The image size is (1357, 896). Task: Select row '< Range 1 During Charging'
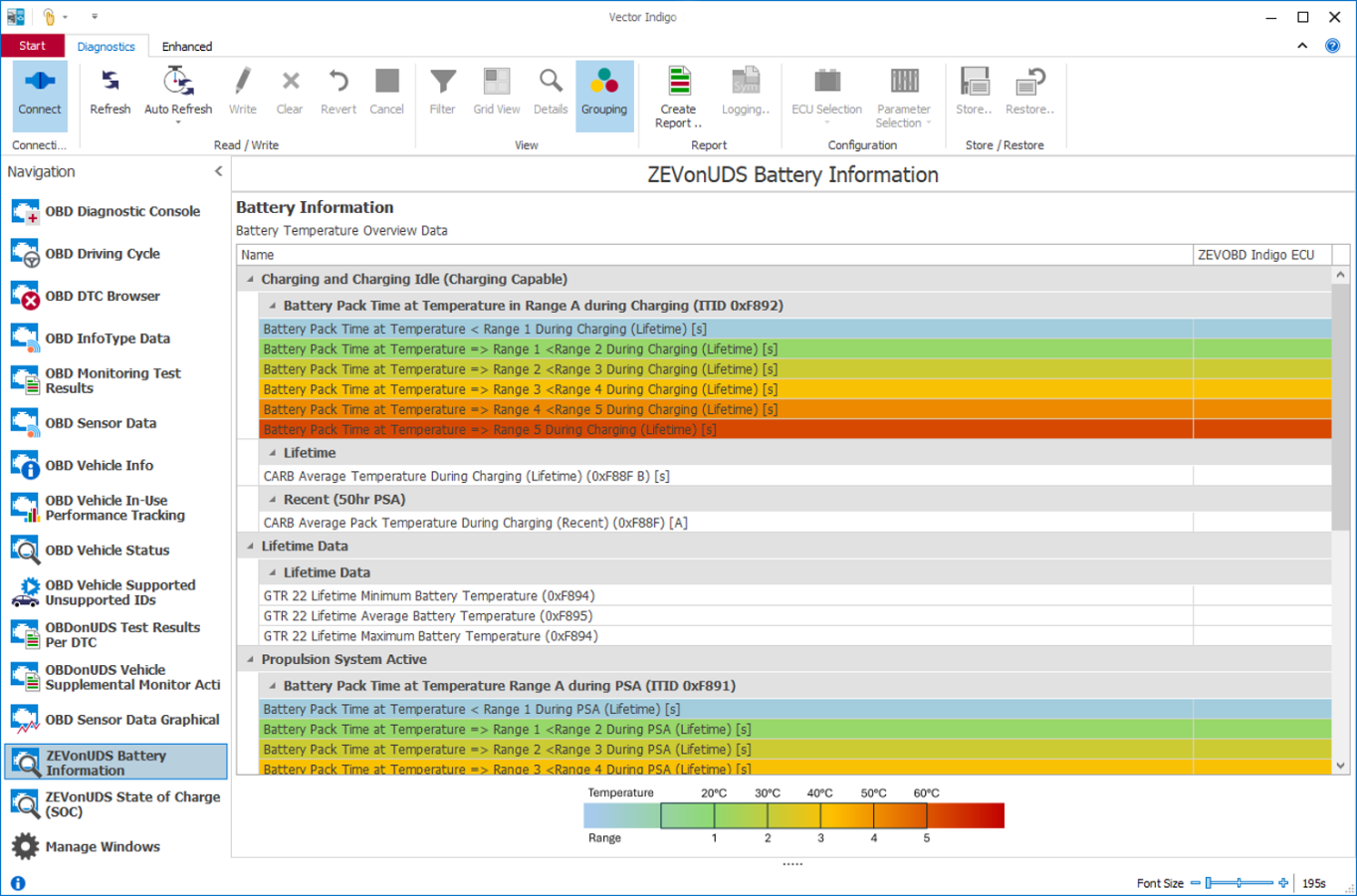tap(793, 330)
